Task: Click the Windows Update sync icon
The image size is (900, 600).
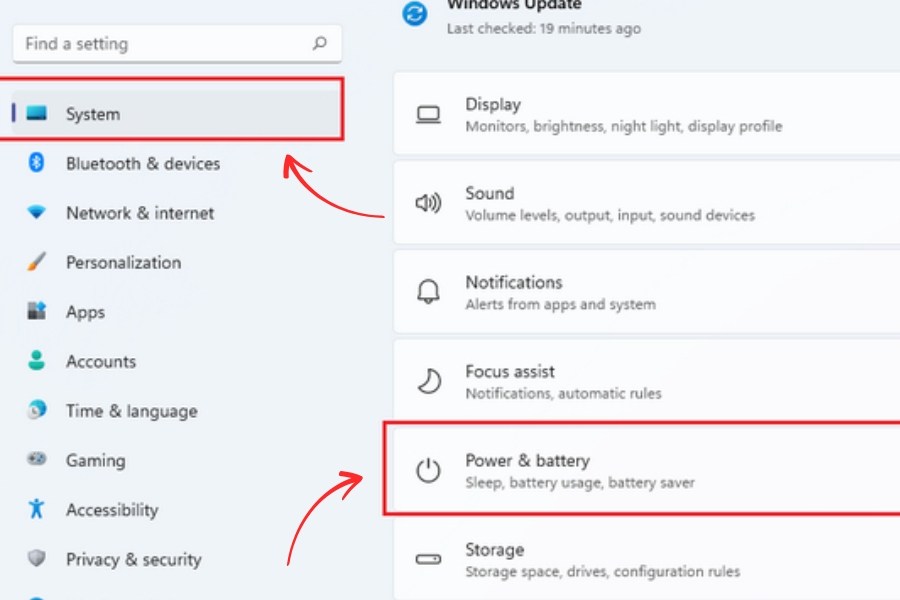Action: pos(414,14)
